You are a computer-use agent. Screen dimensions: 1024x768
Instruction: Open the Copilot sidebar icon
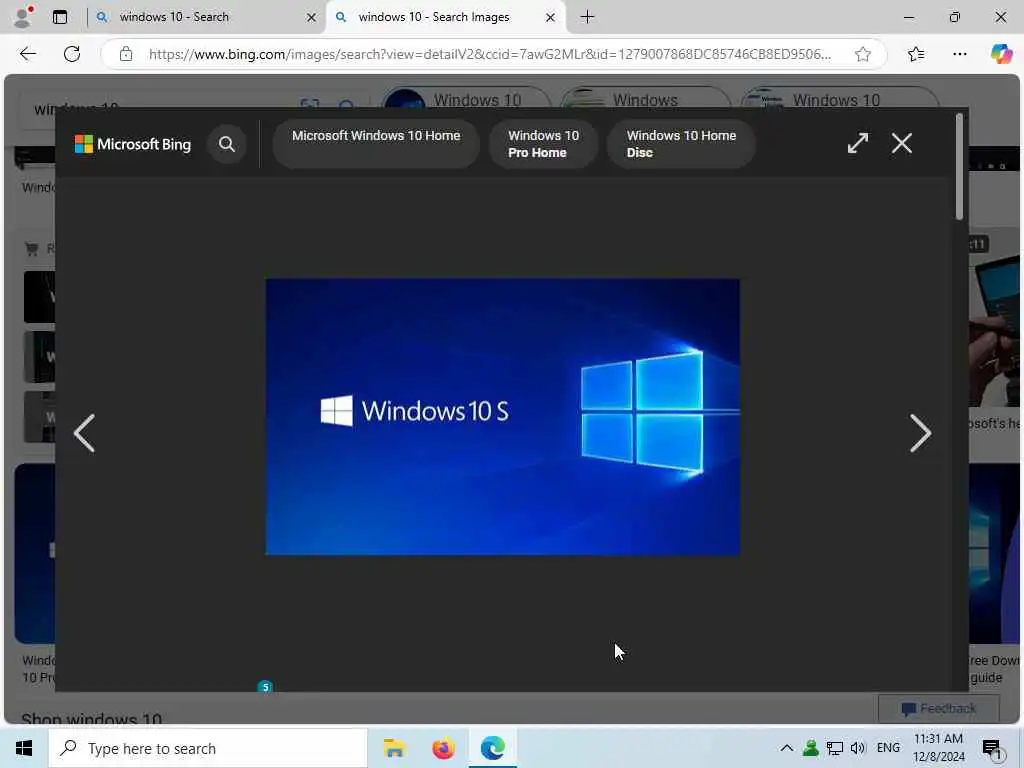1000,54
